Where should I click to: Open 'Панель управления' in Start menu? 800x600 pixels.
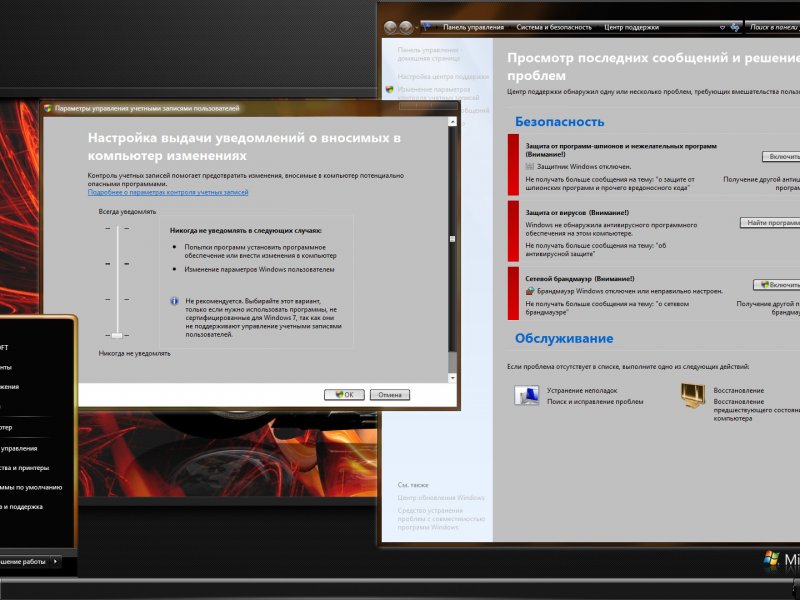click(x=19, y=448)
